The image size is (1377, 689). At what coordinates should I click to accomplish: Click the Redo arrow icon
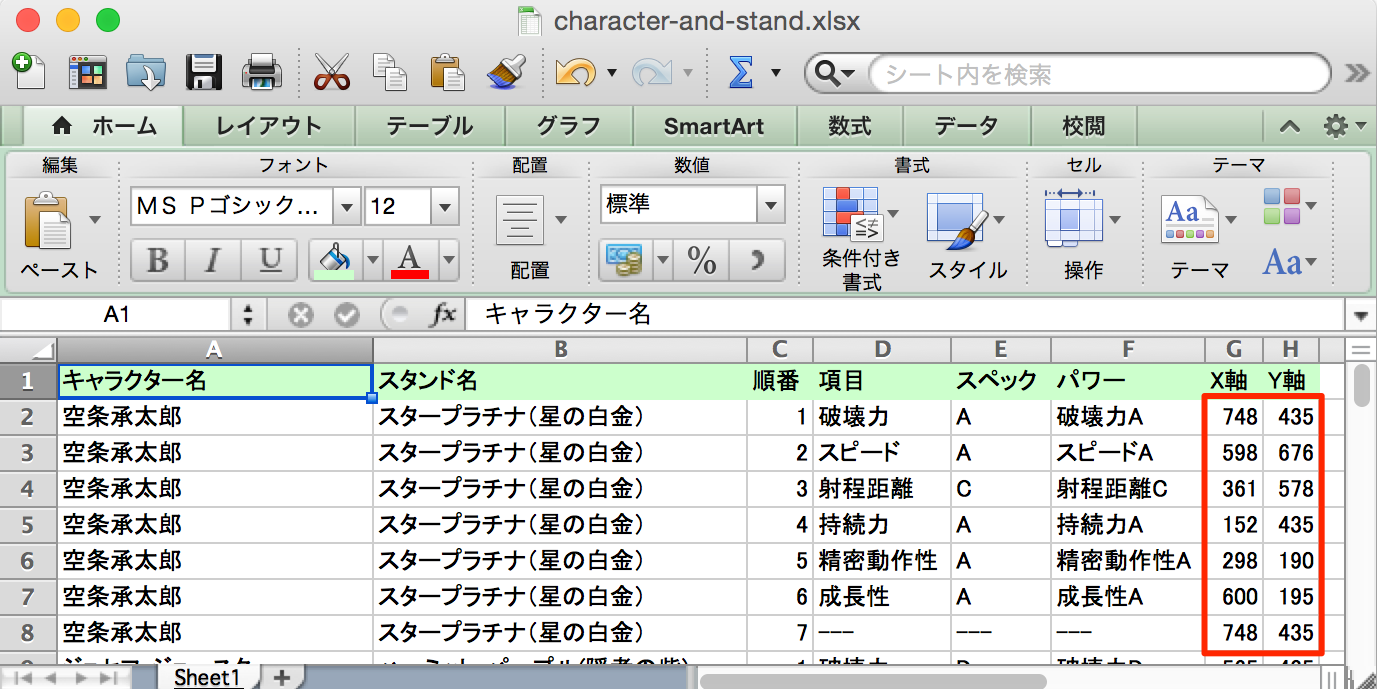653,72
